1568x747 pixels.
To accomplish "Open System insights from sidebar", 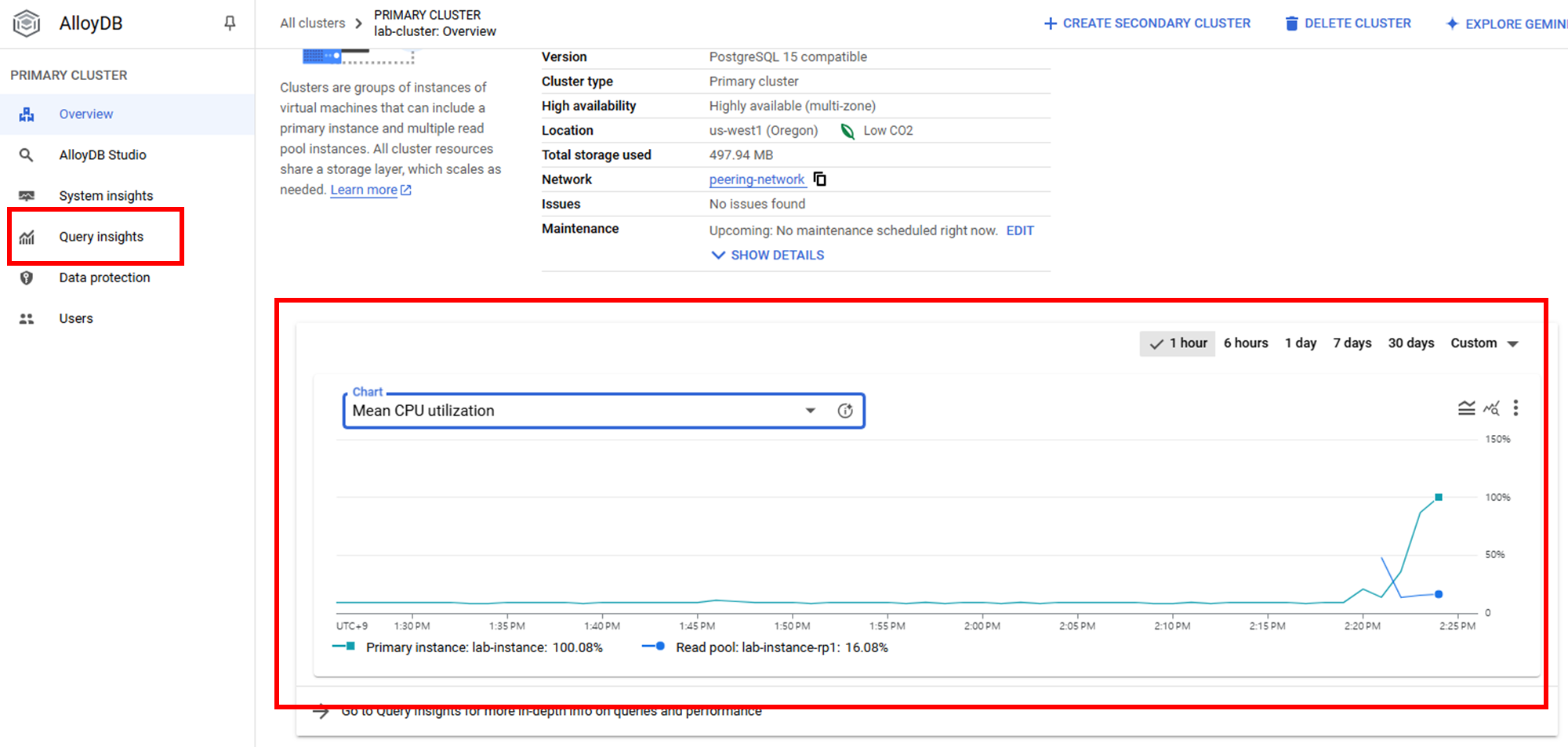I will pos(106,196).
